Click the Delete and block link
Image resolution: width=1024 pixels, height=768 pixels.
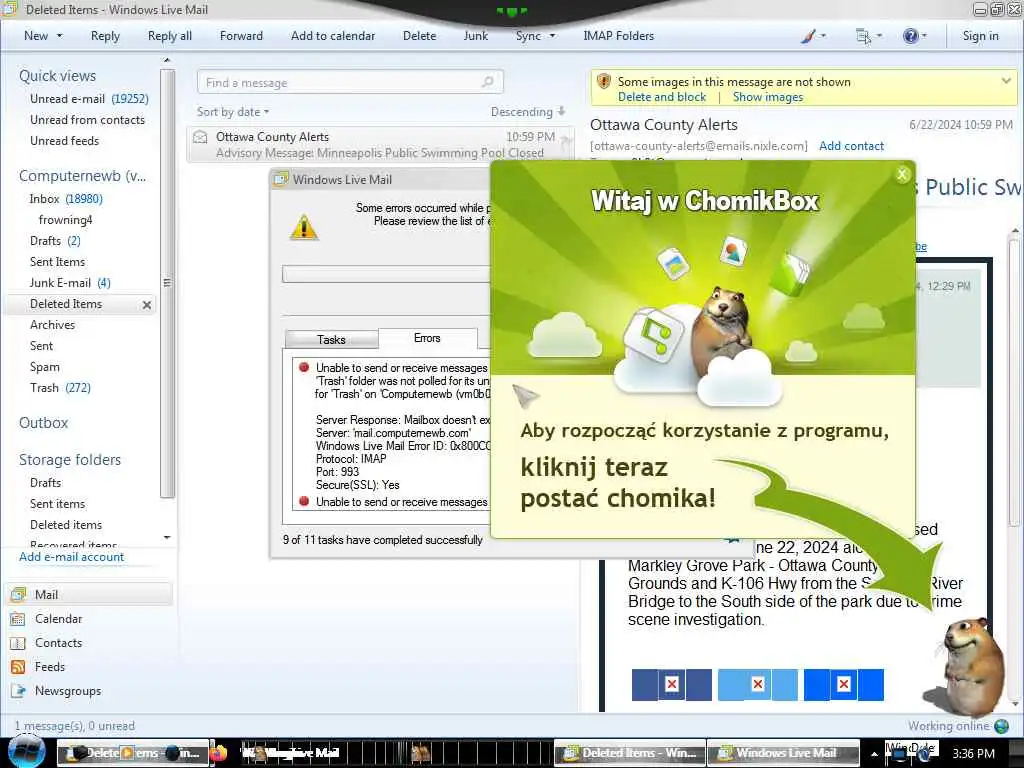[x=662, y=97]
